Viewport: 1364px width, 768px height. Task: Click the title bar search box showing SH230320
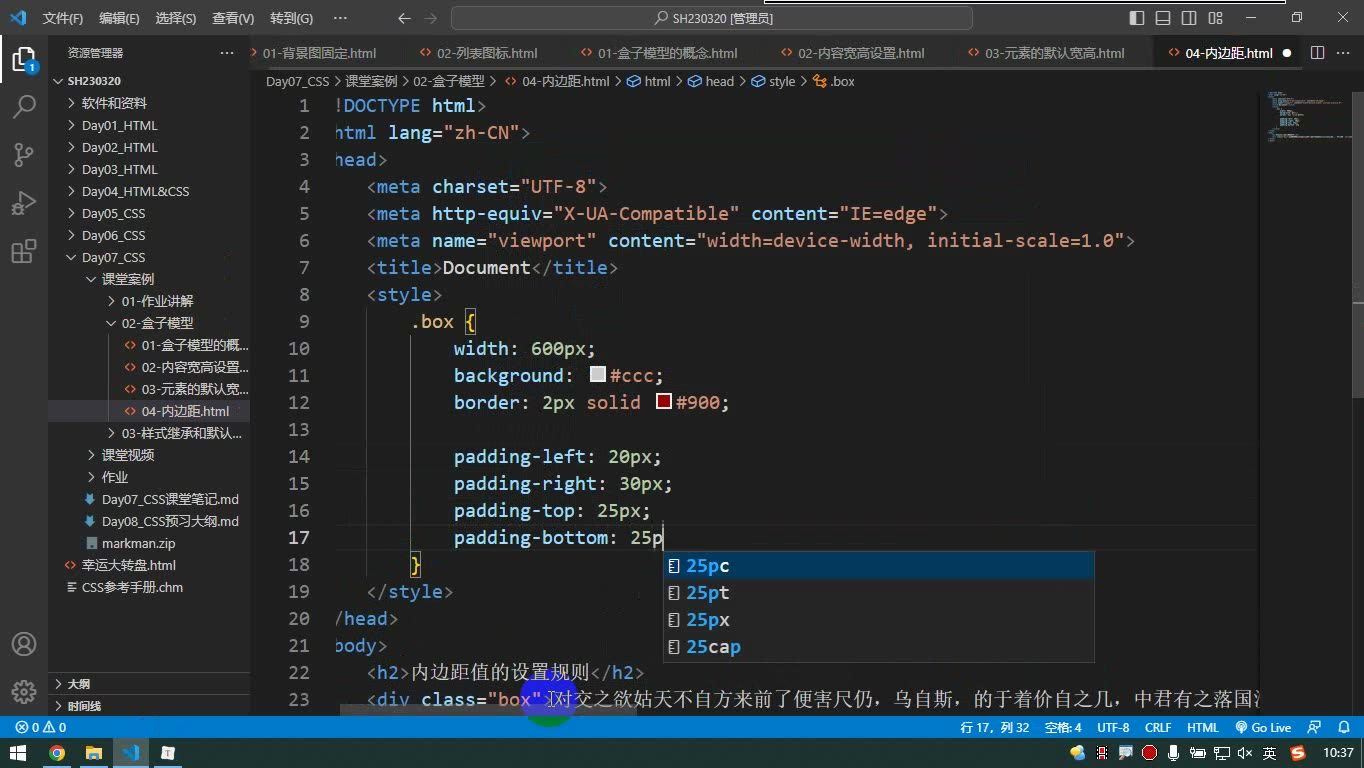(712, 18)
